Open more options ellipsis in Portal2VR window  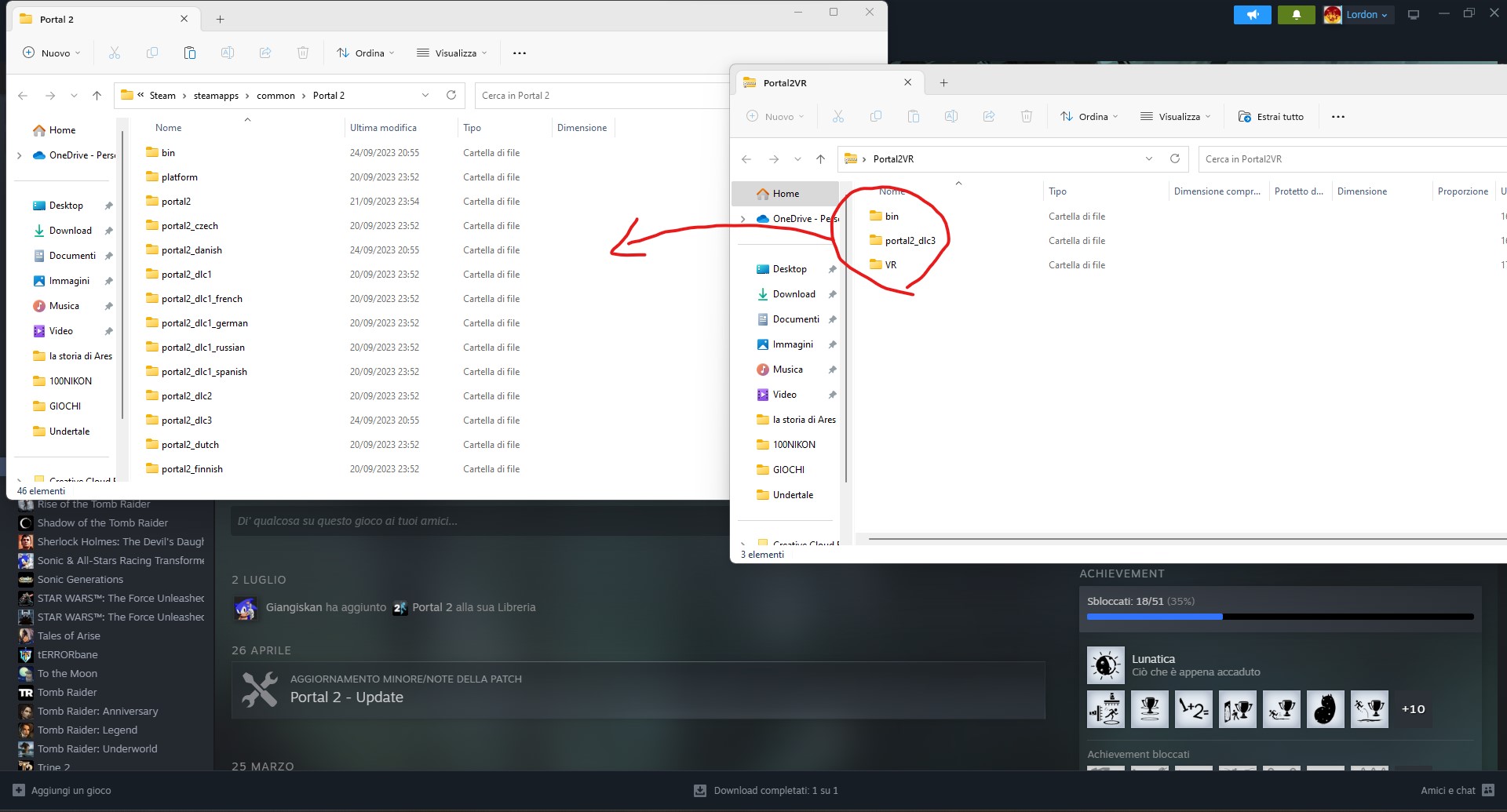coord(1338,116)
